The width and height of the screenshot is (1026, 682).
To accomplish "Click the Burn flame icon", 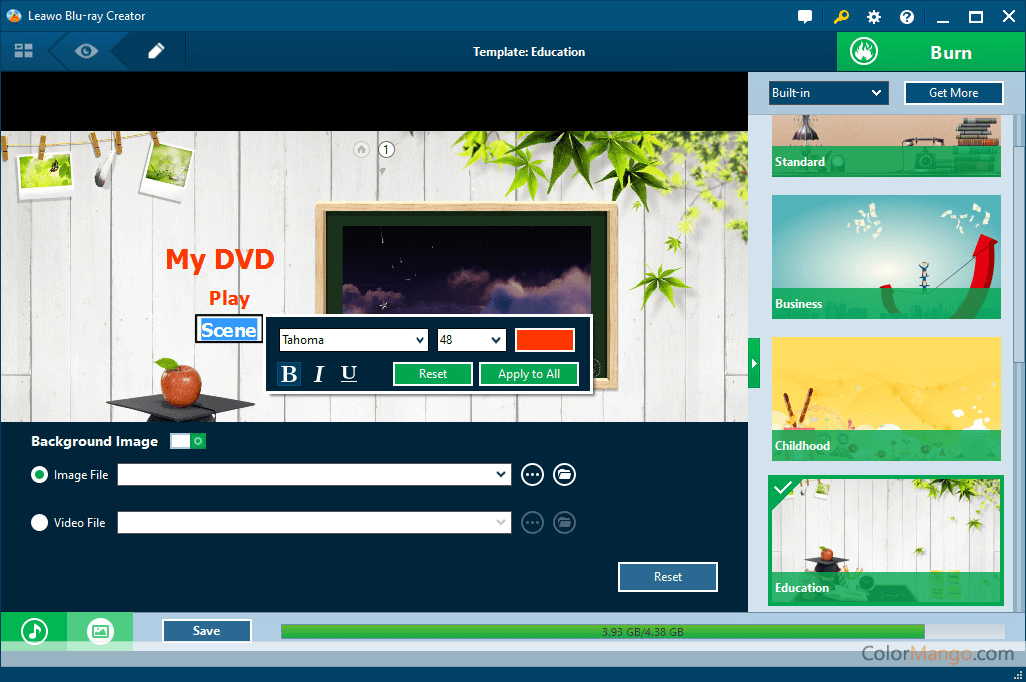I will 864,52.
